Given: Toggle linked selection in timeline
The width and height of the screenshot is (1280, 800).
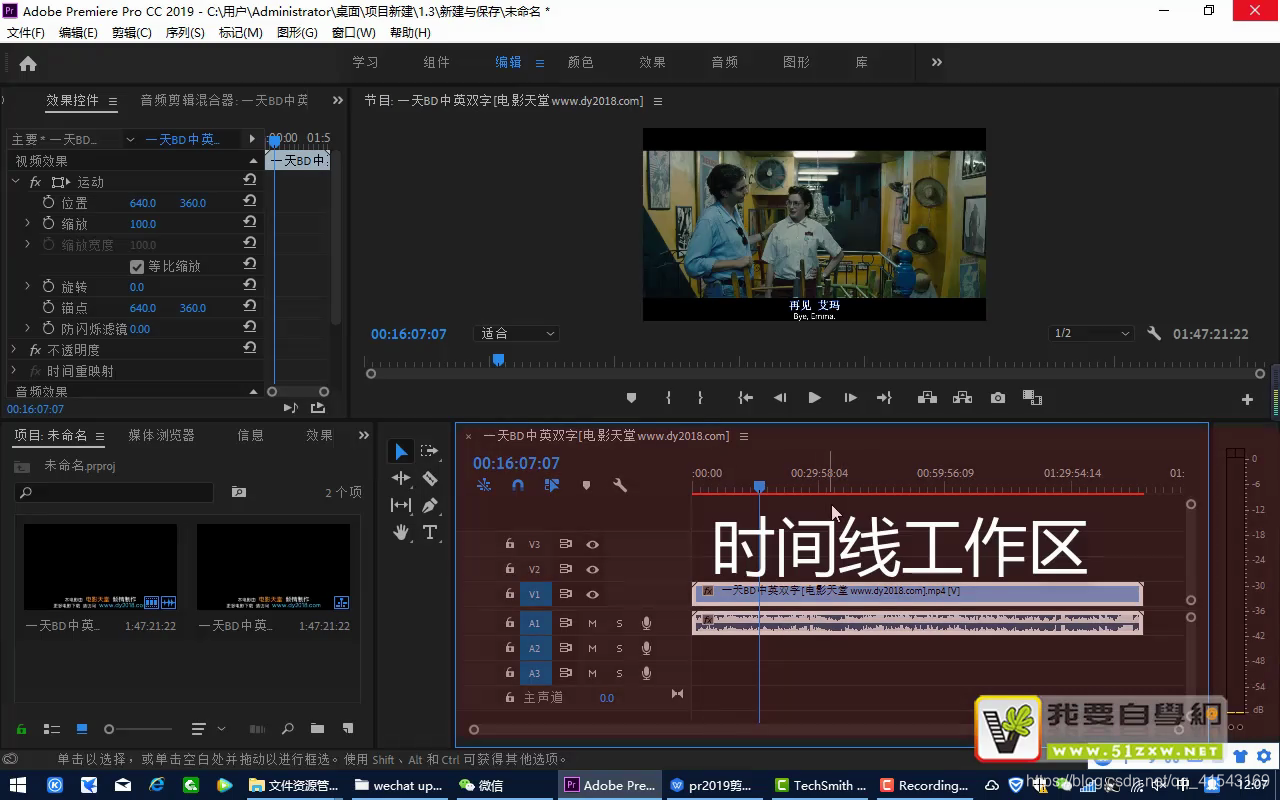Looking at the screenshot, I should click(552, 485).
